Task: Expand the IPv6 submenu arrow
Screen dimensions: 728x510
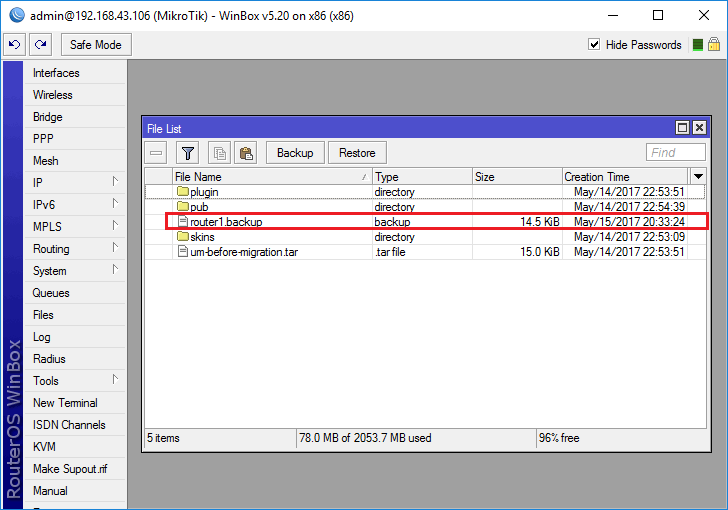Action: point(115,203)
